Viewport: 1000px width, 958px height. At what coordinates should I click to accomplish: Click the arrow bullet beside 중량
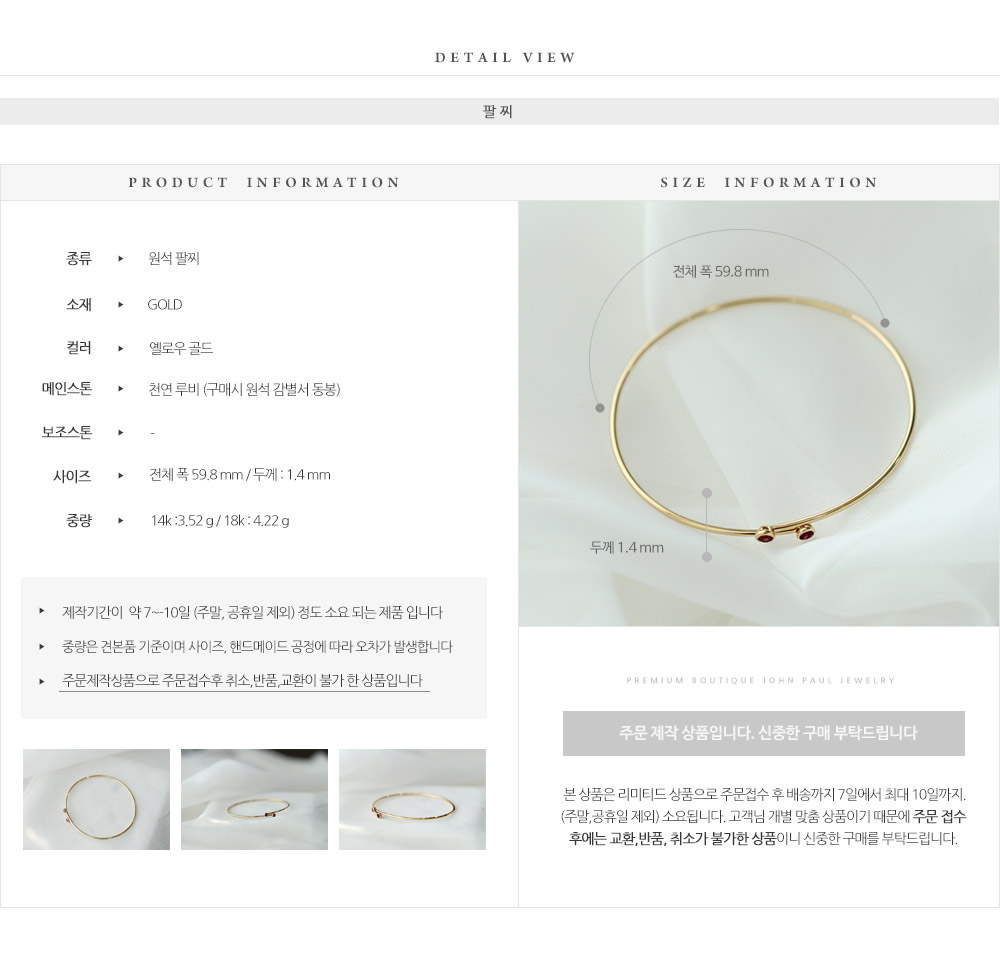121,520
